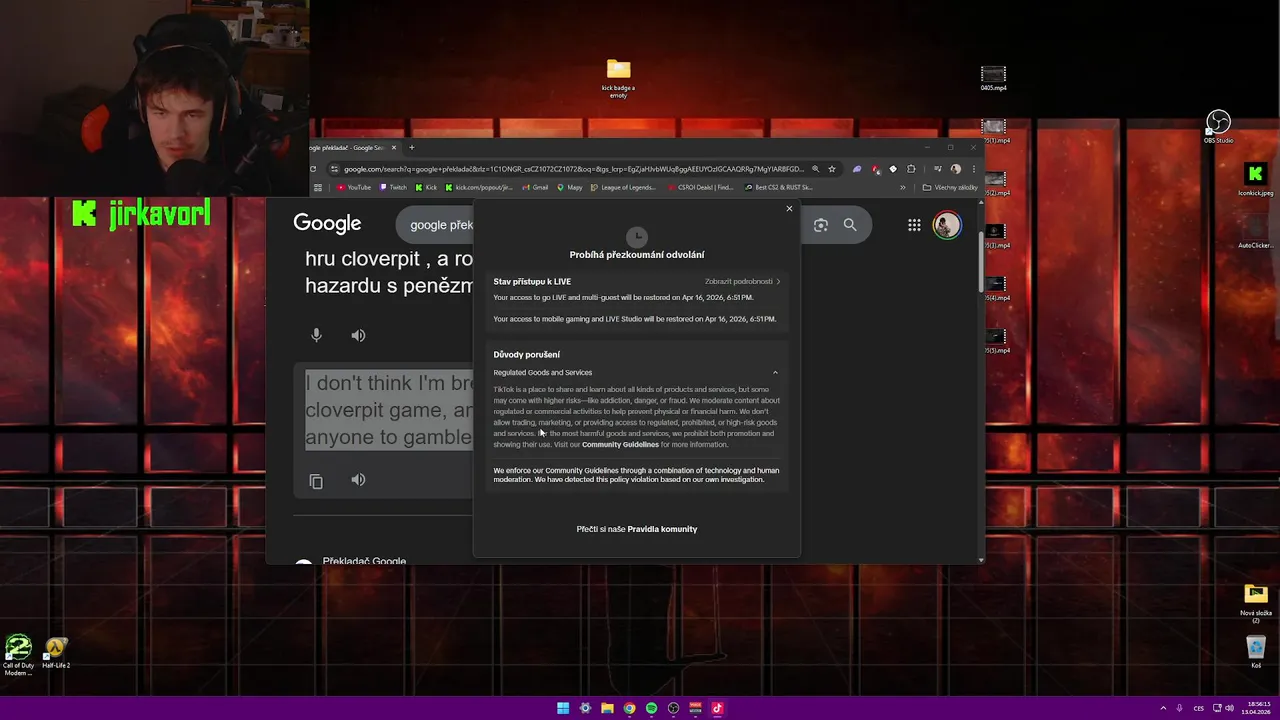Open the Chrome profile avatar in the toolbar
1280x720 pixels.
pos(956,169)
